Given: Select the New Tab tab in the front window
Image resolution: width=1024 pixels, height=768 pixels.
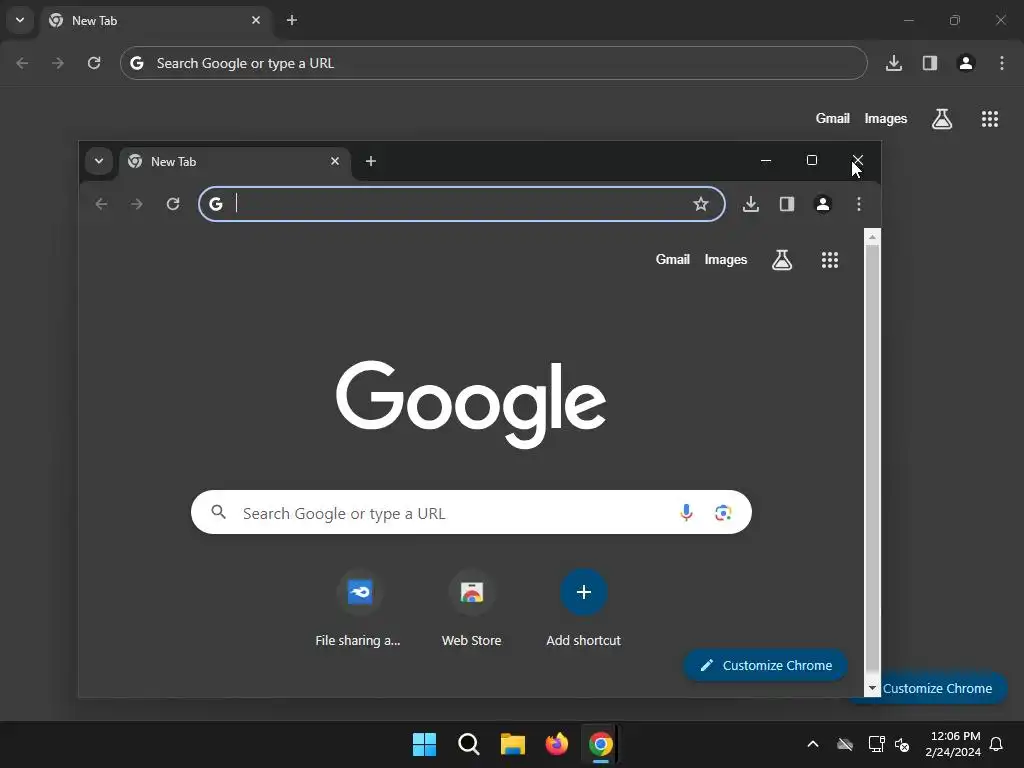Looking at the screenshot, I should 235,161.
